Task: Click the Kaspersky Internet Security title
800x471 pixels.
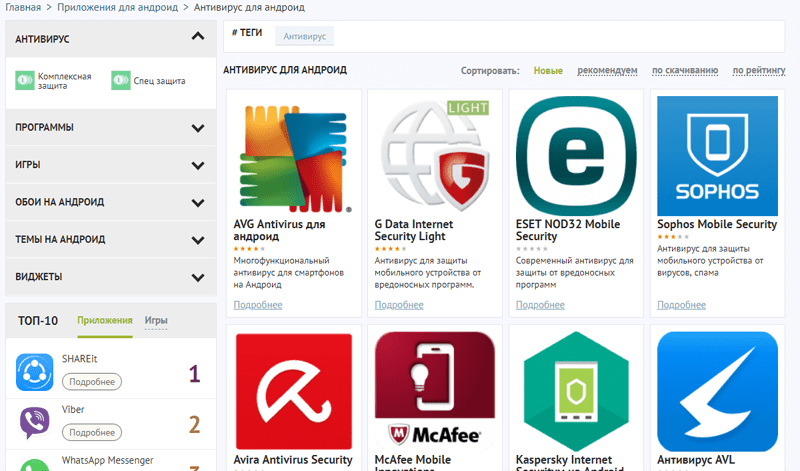Action: point(569,463)
